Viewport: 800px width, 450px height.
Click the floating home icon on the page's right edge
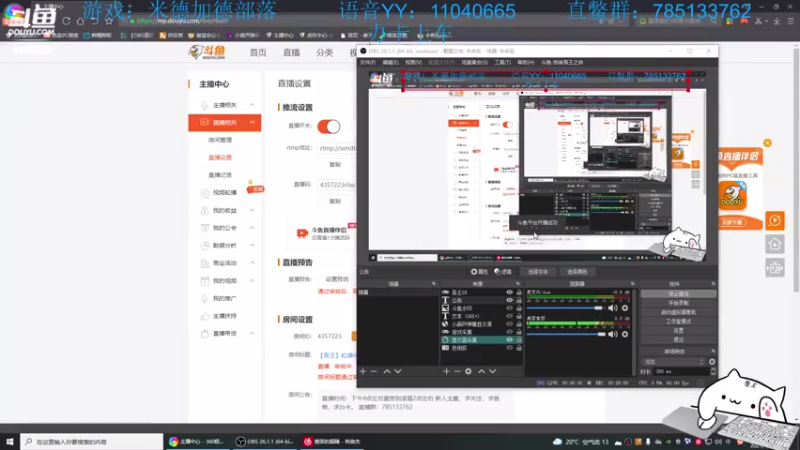tap(774, 244)
